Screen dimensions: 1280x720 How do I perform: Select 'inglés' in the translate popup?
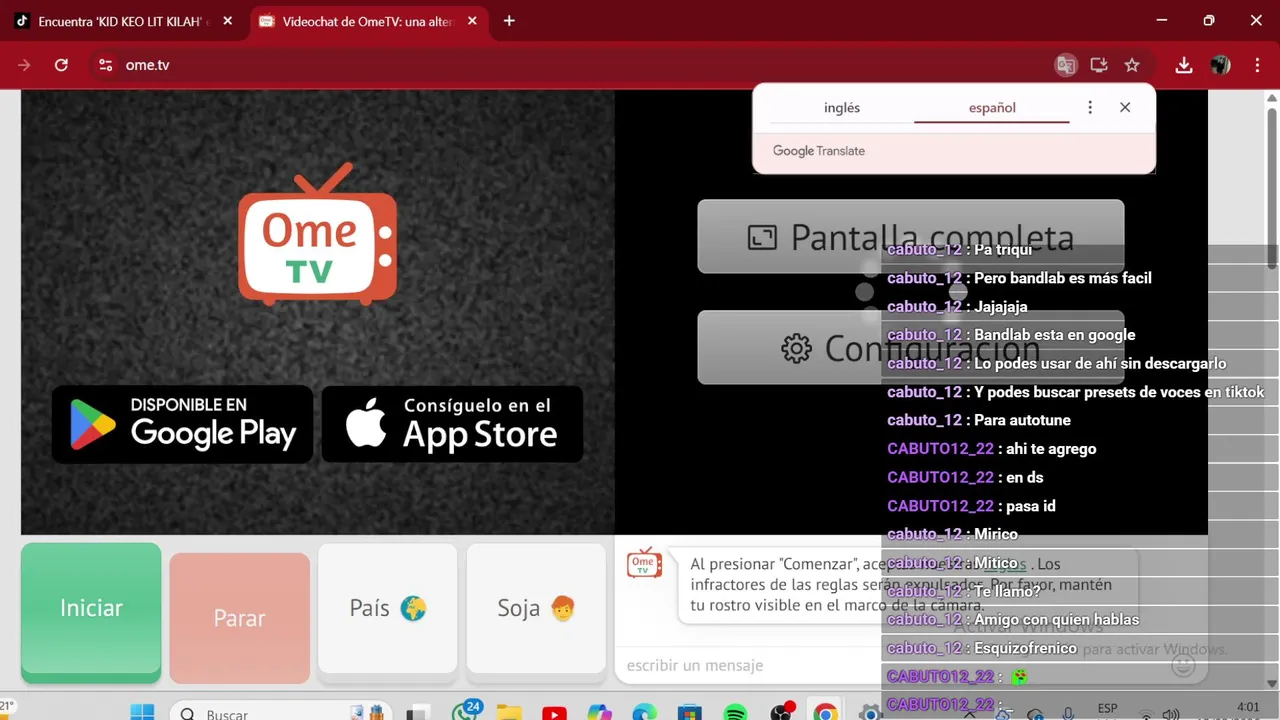tap(842, 108)
